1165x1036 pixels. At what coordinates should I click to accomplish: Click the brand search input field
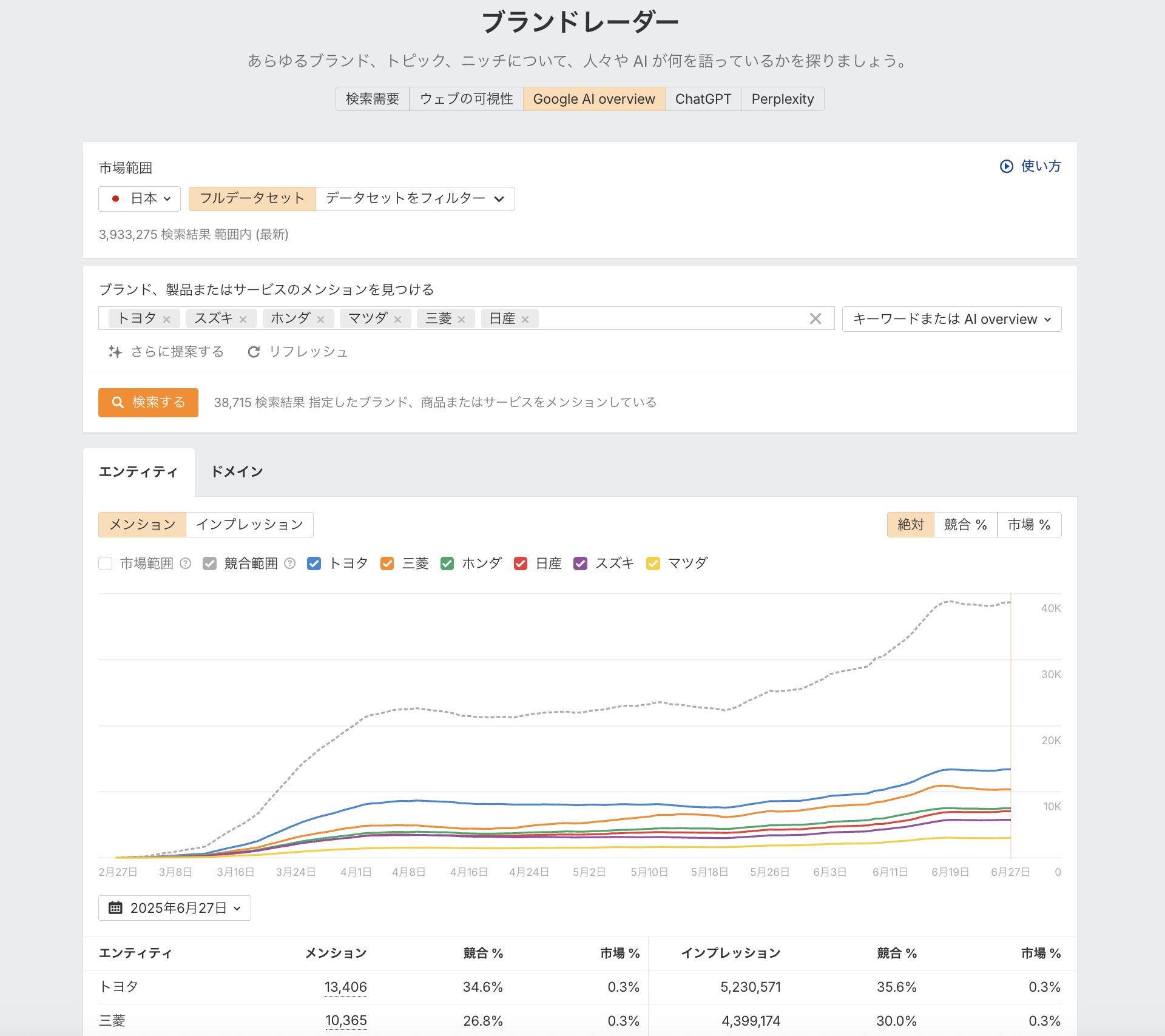pos(667,318)
